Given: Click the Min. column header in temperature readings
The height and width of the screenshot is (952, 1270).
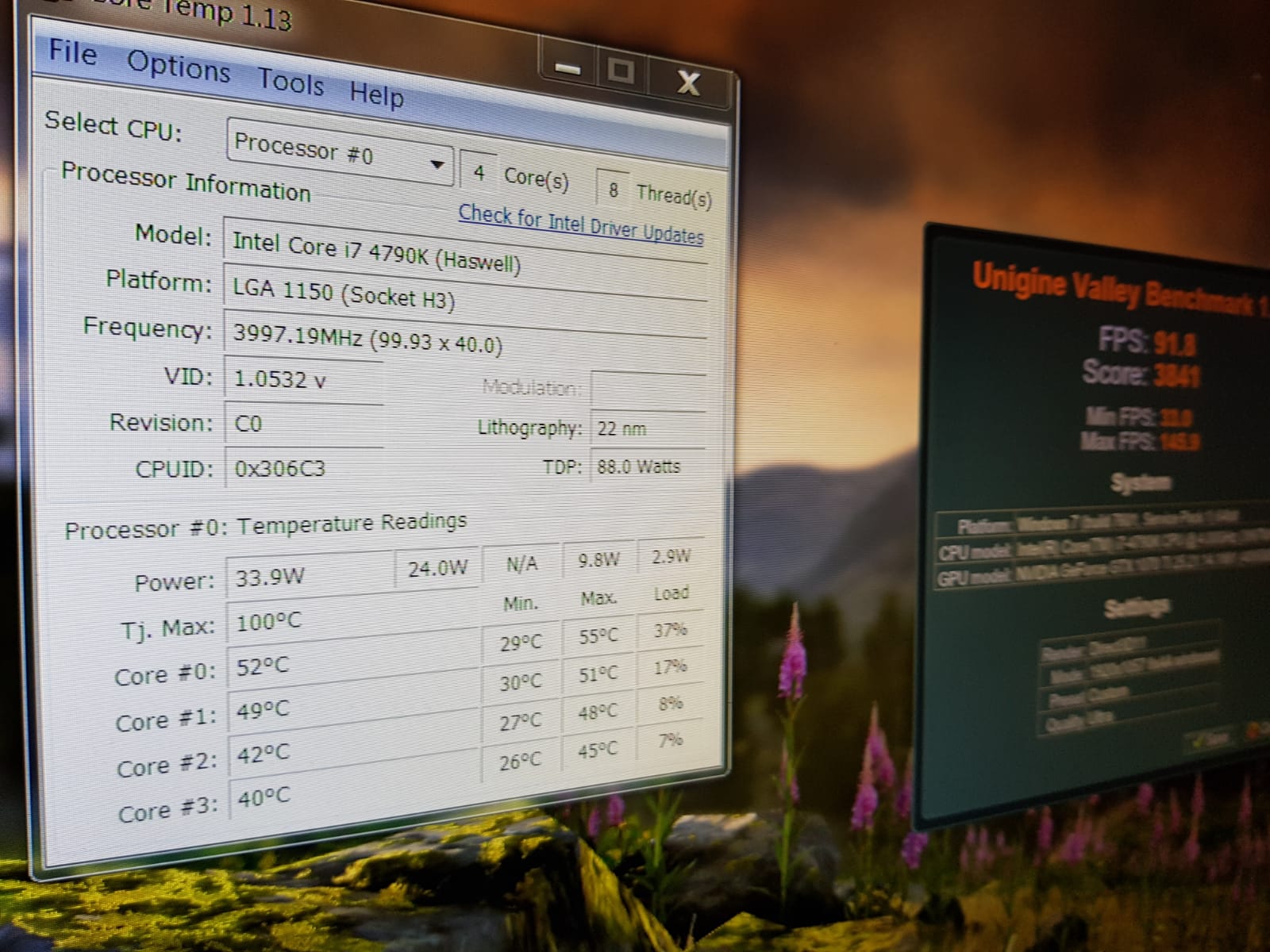Looking at the screenshot, I should coord(520,604).
